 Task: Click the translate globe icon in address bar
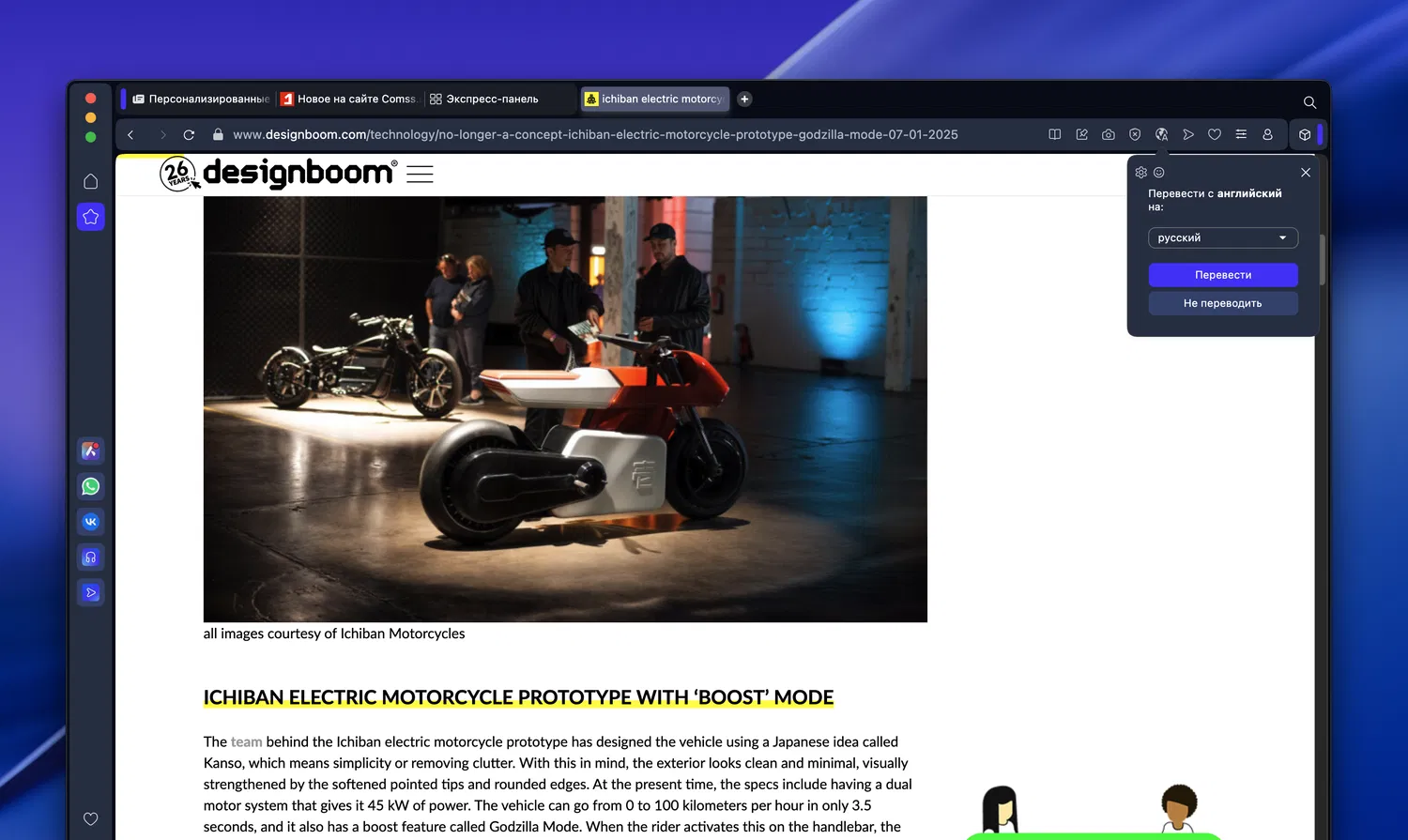pos(1162,135)
